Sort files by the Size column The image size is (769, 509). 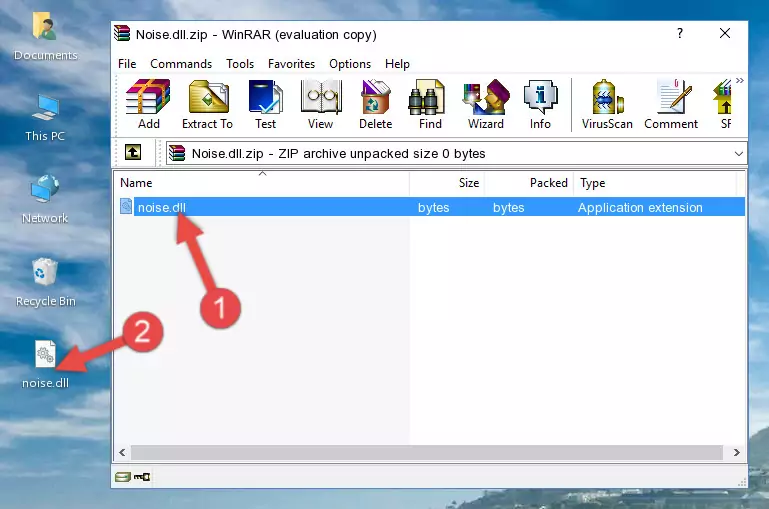point(447,183)
